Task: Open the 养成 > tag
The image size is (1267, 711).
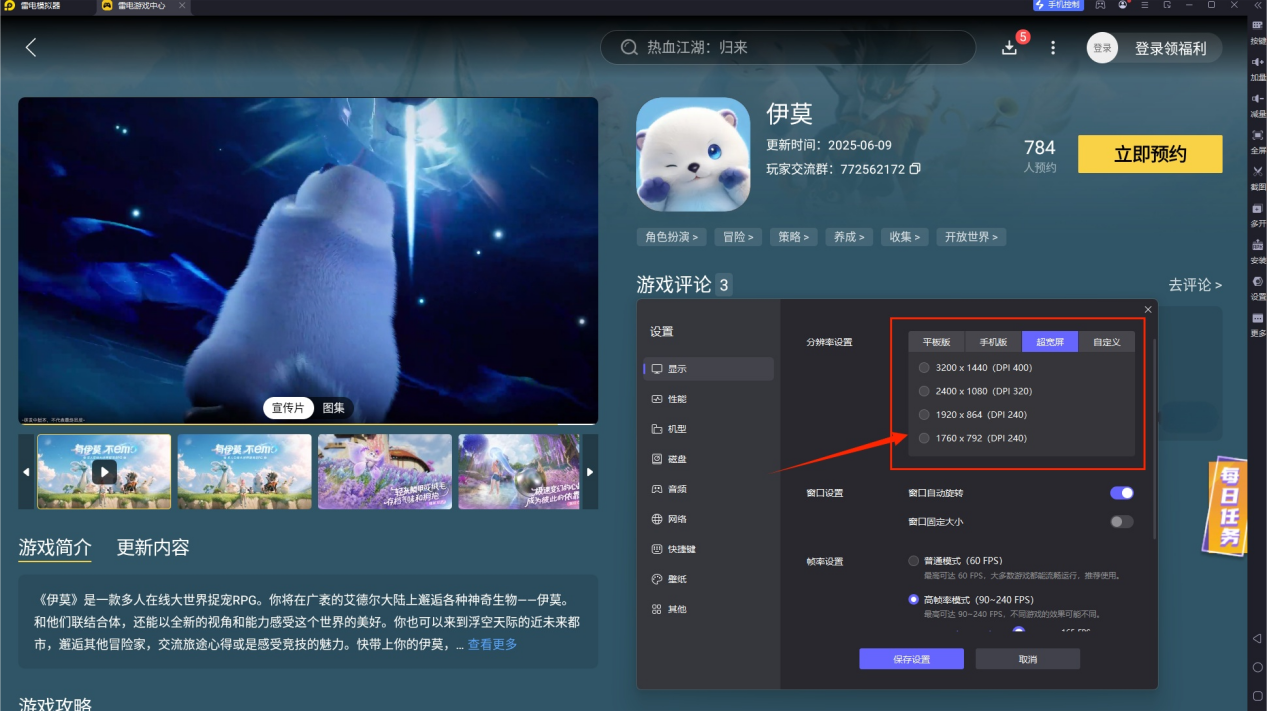Action: 851,237
